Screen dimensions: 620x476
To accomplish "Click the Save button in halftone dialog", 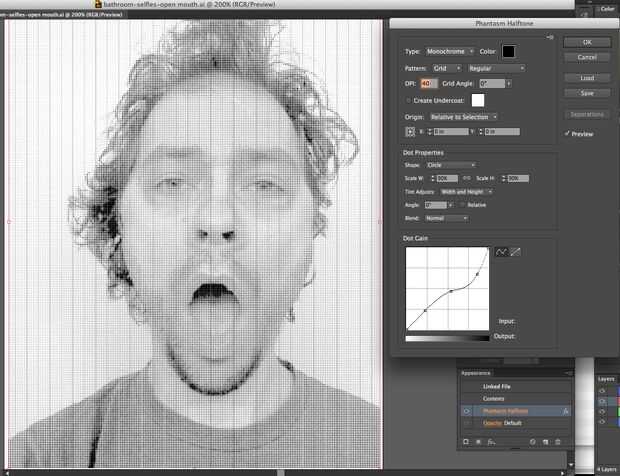I will tap(587, 93).
